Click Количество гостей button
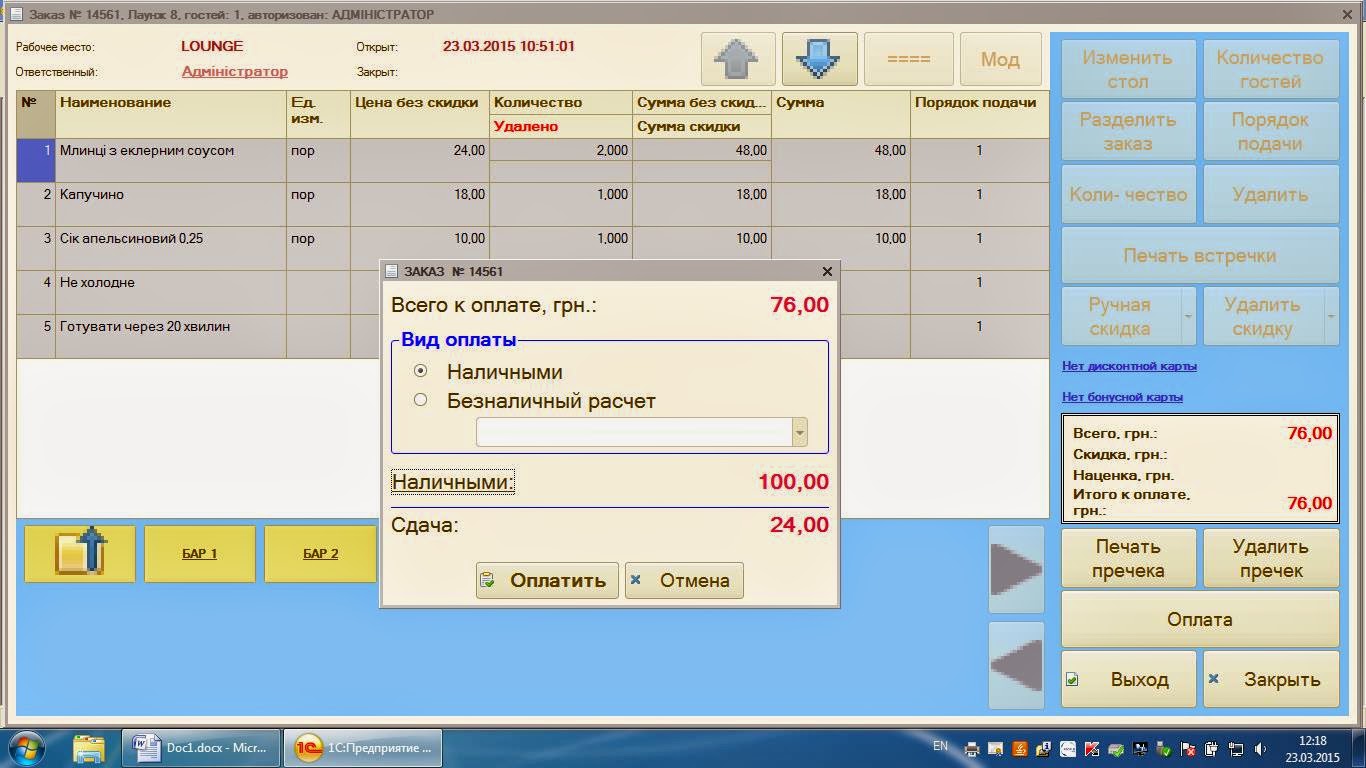 1270,69
